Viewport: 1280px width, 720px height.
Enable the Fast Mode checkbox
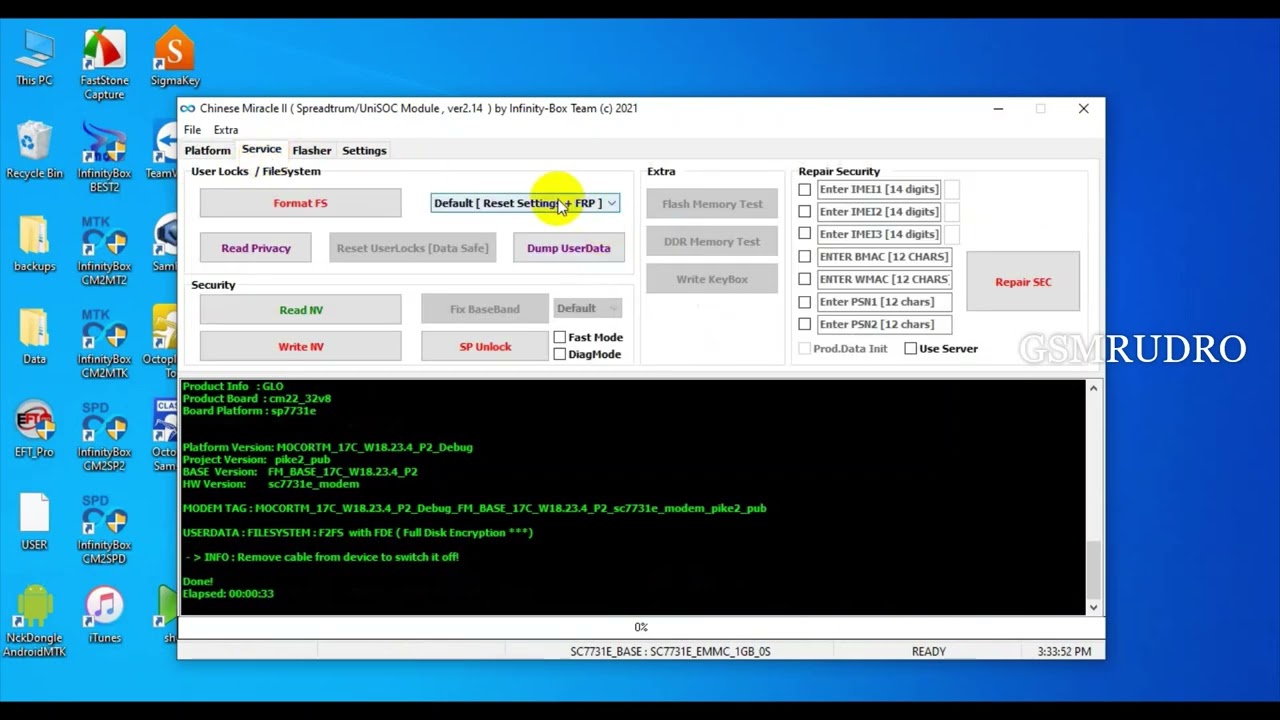pyautogui.click(x=560, y=337)
